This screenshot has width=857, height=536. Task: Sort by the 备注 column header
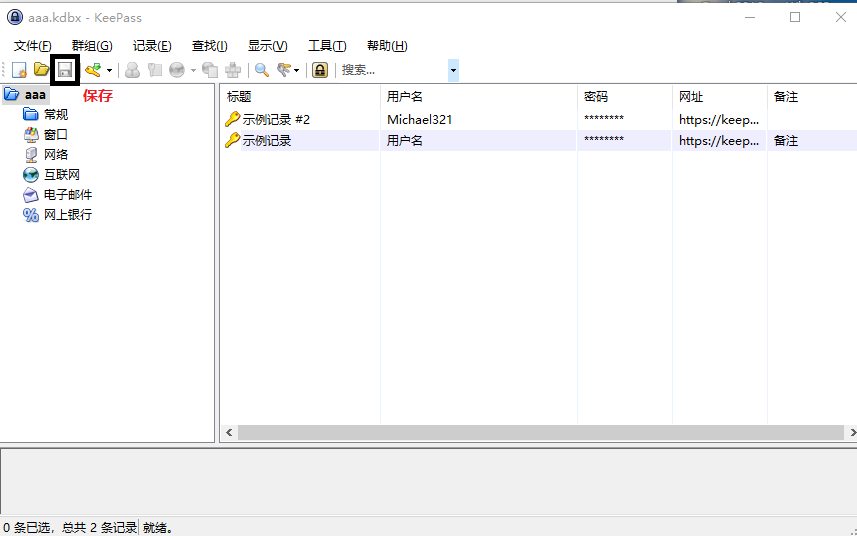[x=812, y=97]
